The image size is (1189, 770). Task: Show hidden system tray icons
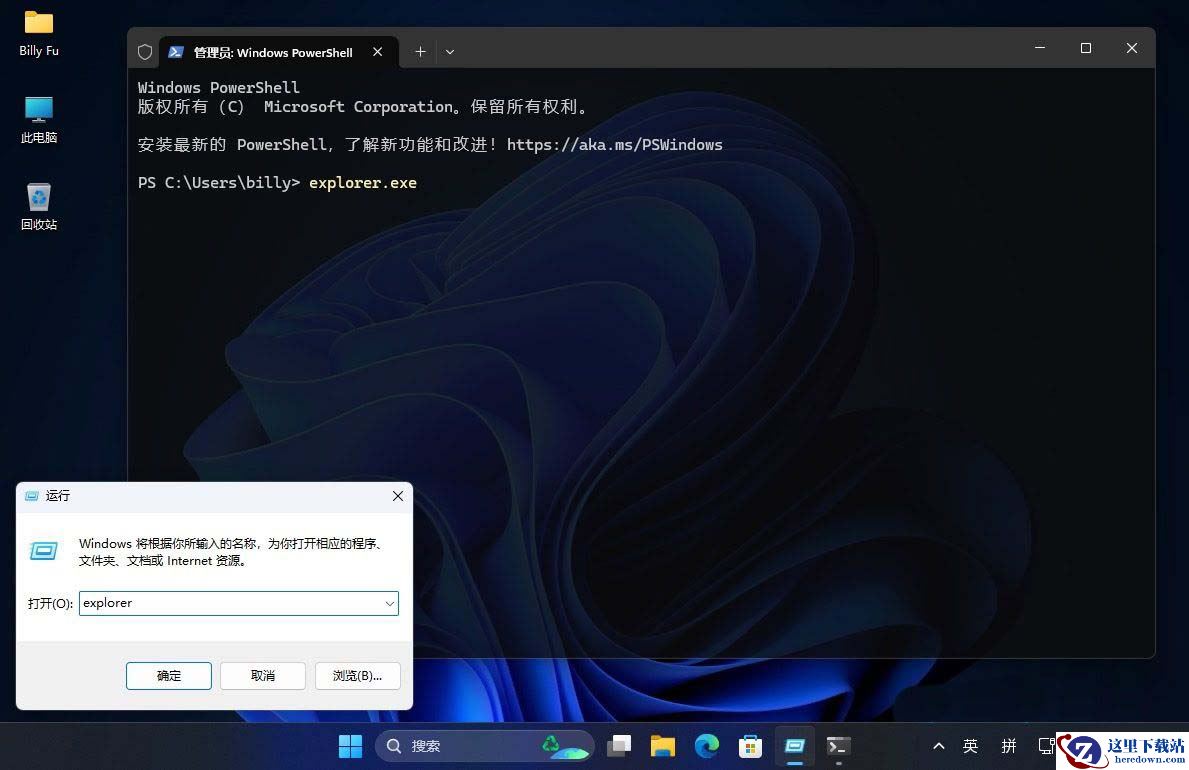[x=939, y=746]
